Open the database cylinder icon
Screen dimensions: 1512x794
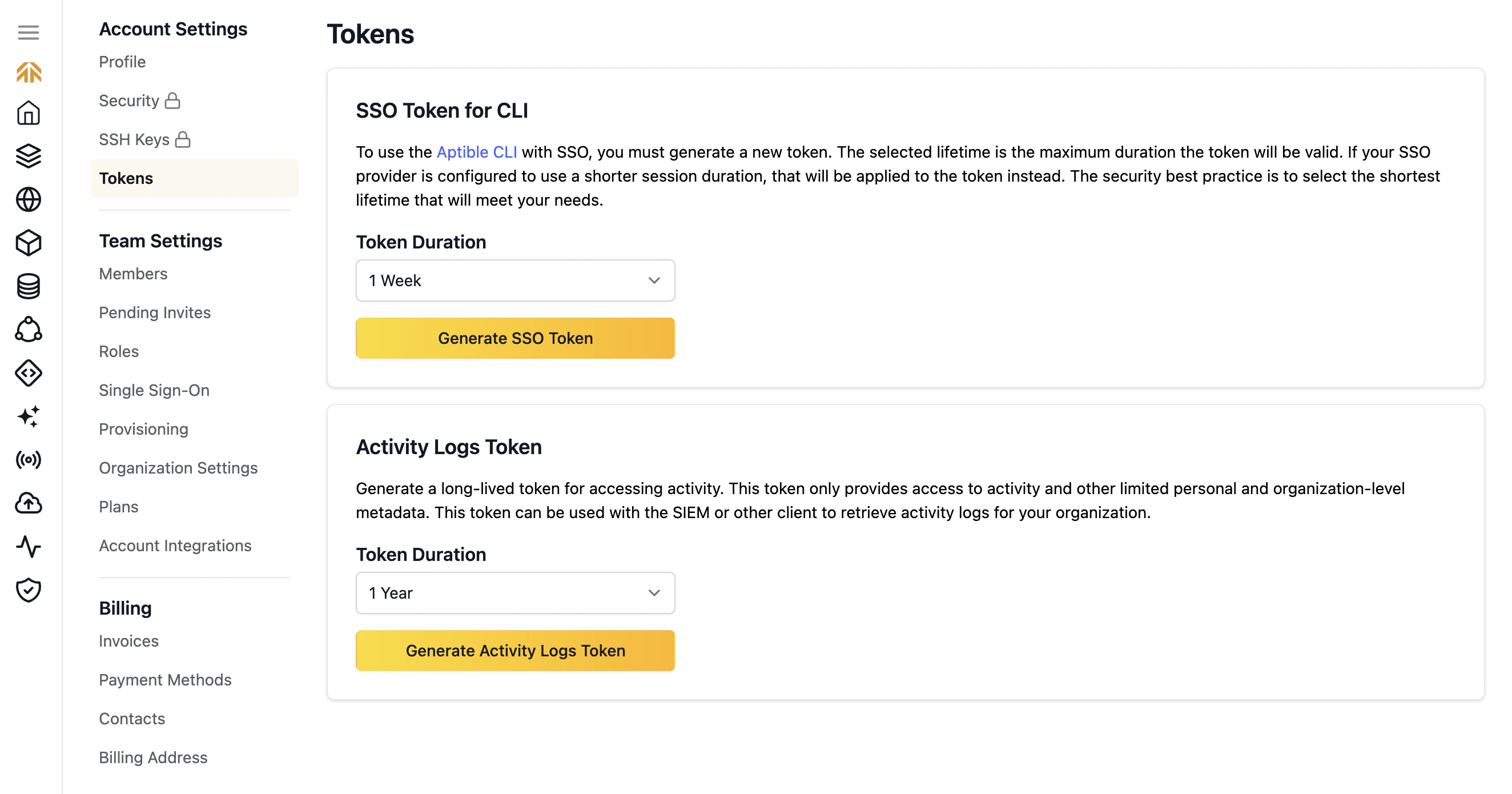[x=28, y=286]
